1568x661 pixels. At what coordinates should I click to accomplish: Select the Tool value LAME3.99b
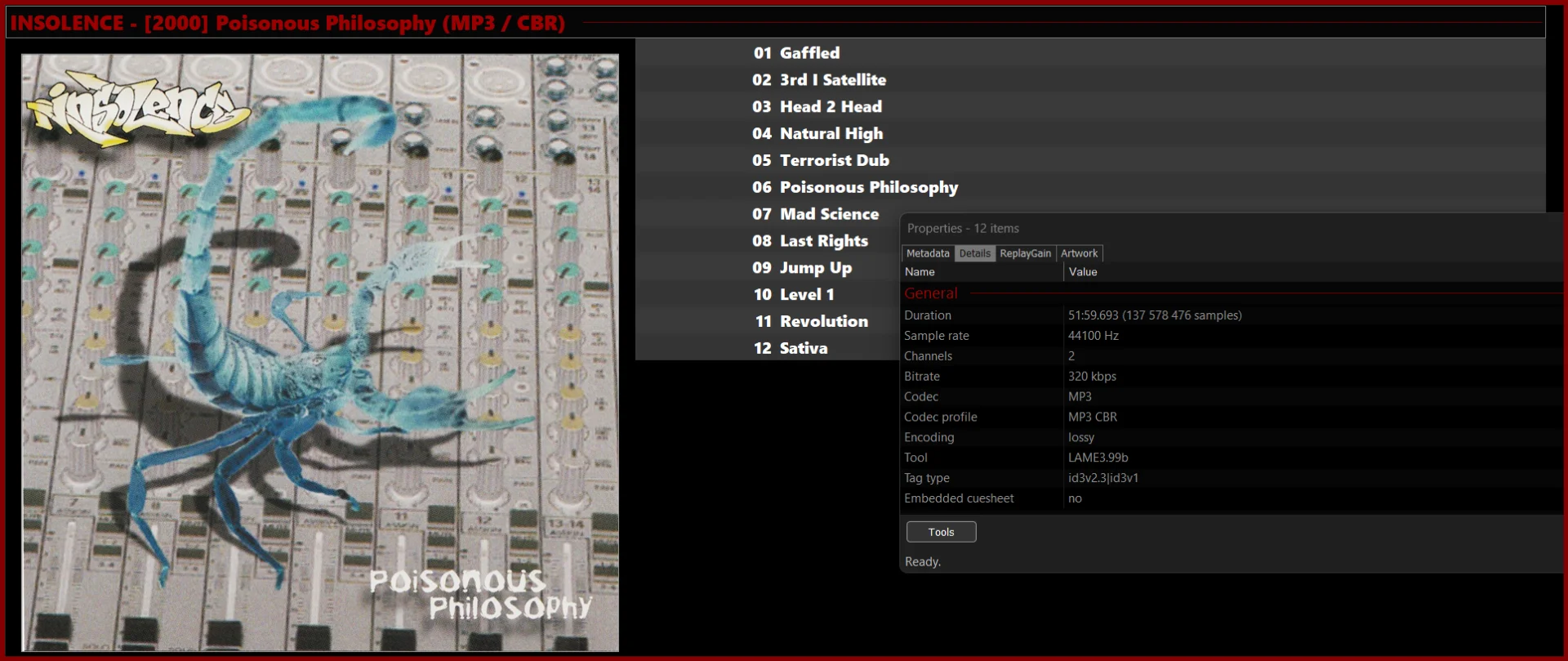click(1098, 458)
